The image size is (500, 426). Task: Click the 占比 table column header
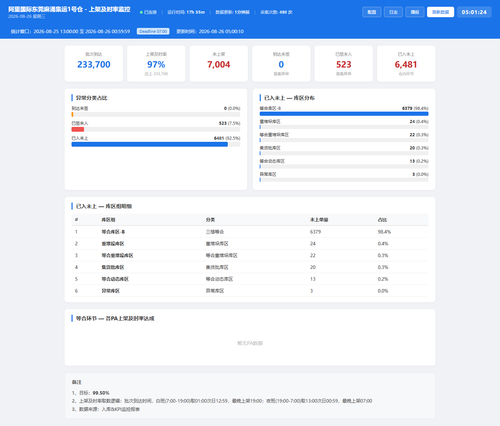point(382,220)
